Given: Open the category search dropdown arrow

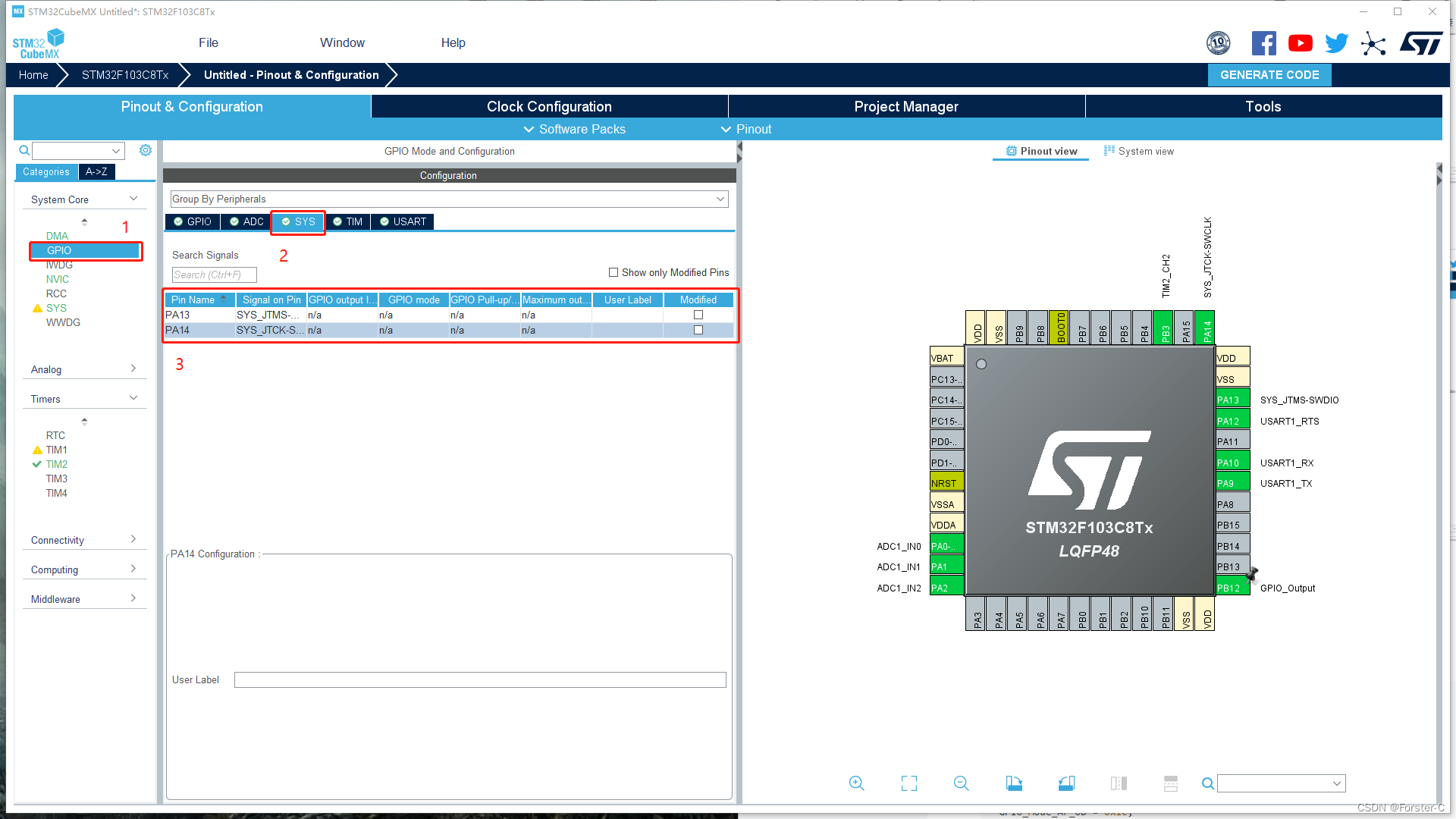Looking at the screenshot, I should click(x=116, y=151).
